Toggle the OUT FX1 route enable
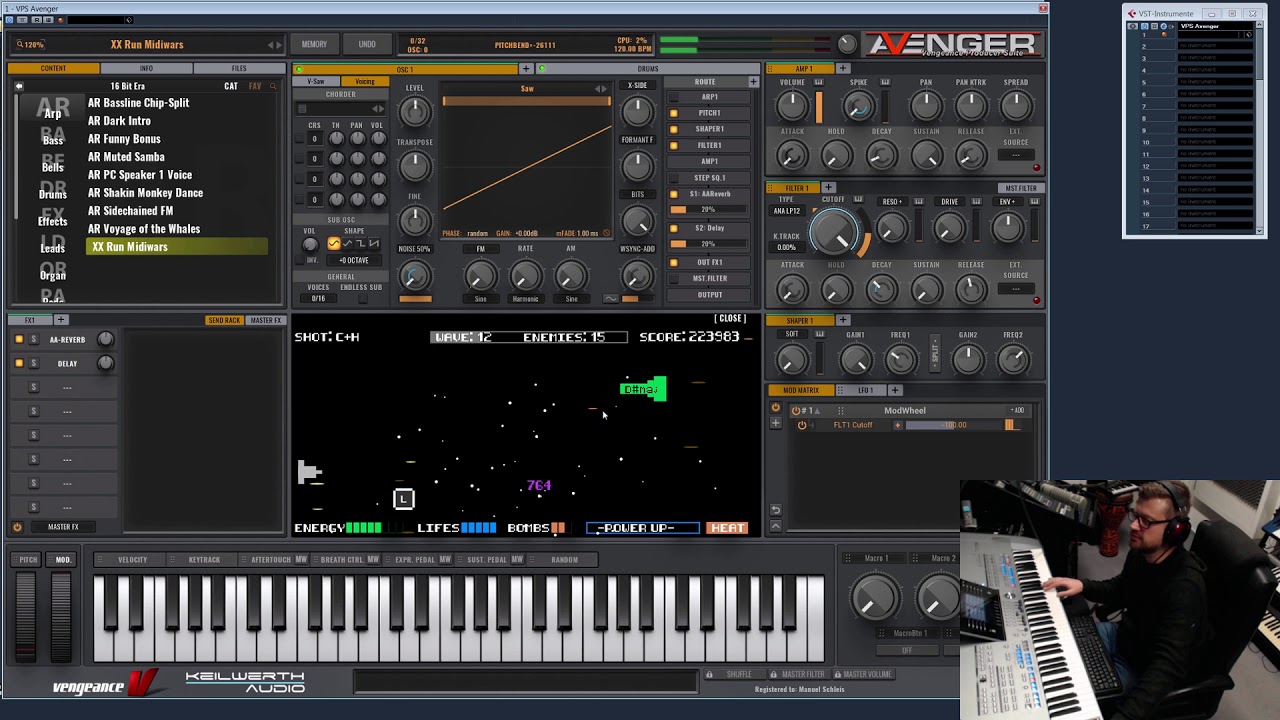The image size is (1280, 720). click(x=674, y=262)
